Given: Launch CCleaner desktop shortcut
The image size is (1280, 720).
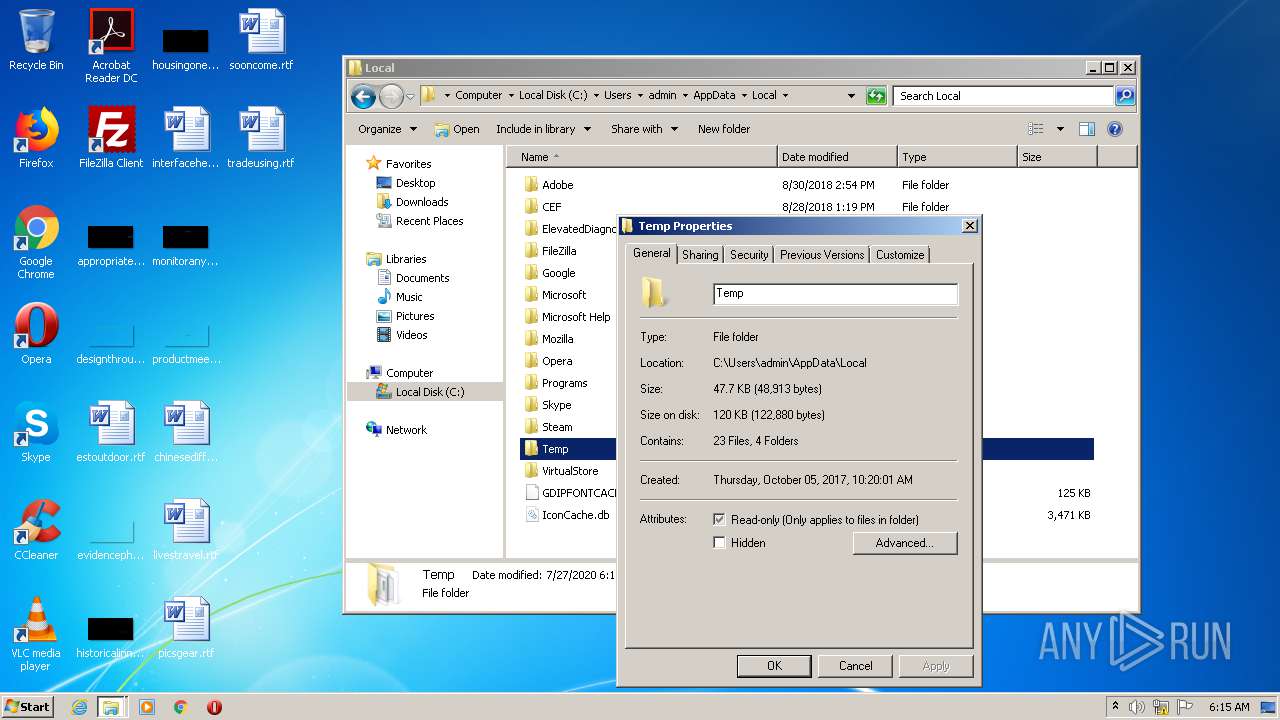Looking at the screenshot, I should [x=36, y=530].
